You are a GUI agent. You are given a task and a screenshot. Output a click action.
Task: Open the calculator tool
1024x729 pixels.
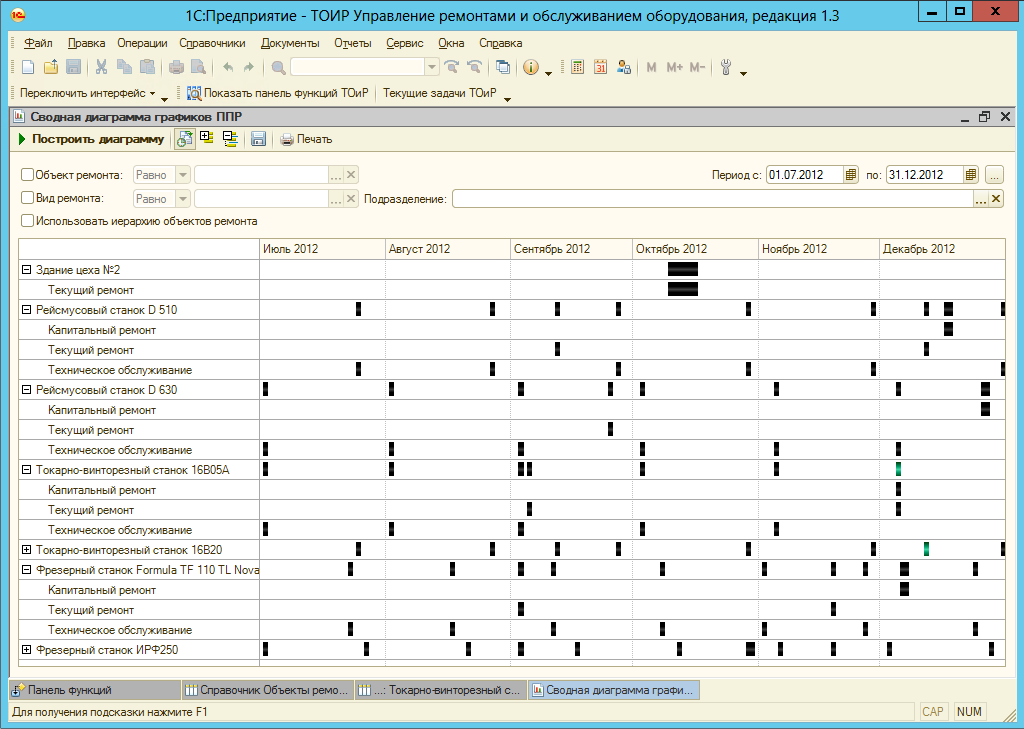click(x=578, y=67)
